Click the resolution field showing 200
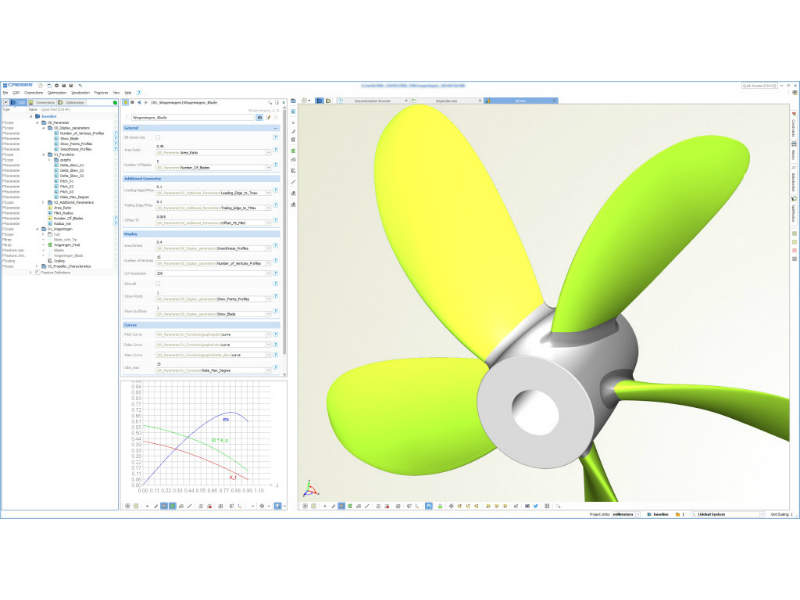This screenshot has width=800, height=600. point(210,273)
